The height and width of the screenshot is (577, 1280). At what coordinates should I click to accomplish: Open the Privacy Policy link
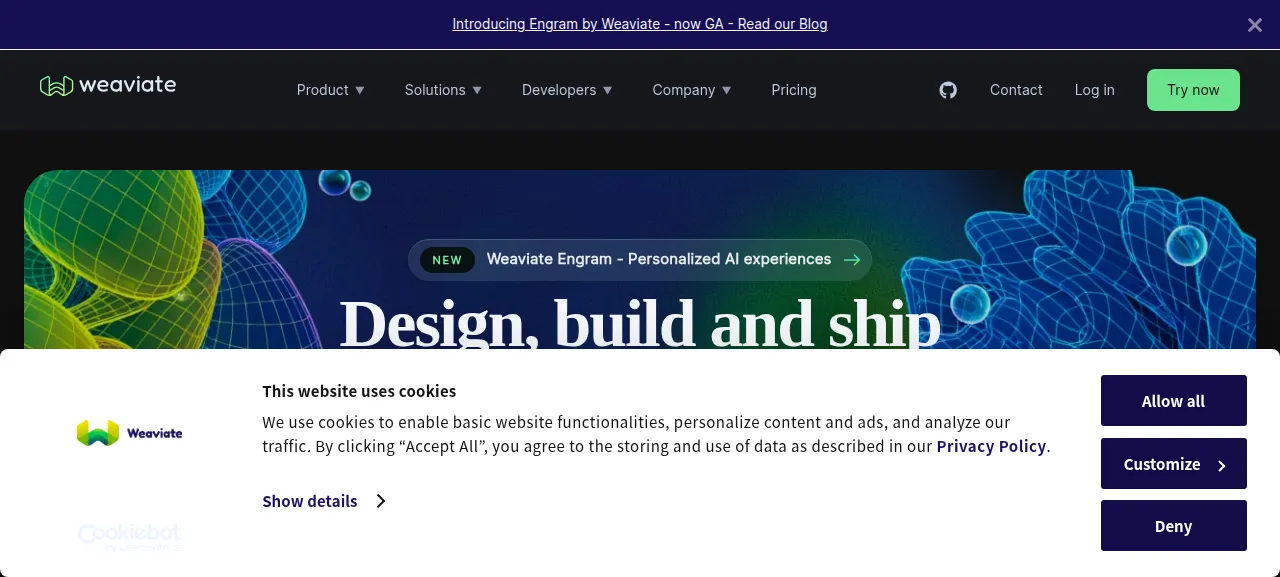[991, 446]
